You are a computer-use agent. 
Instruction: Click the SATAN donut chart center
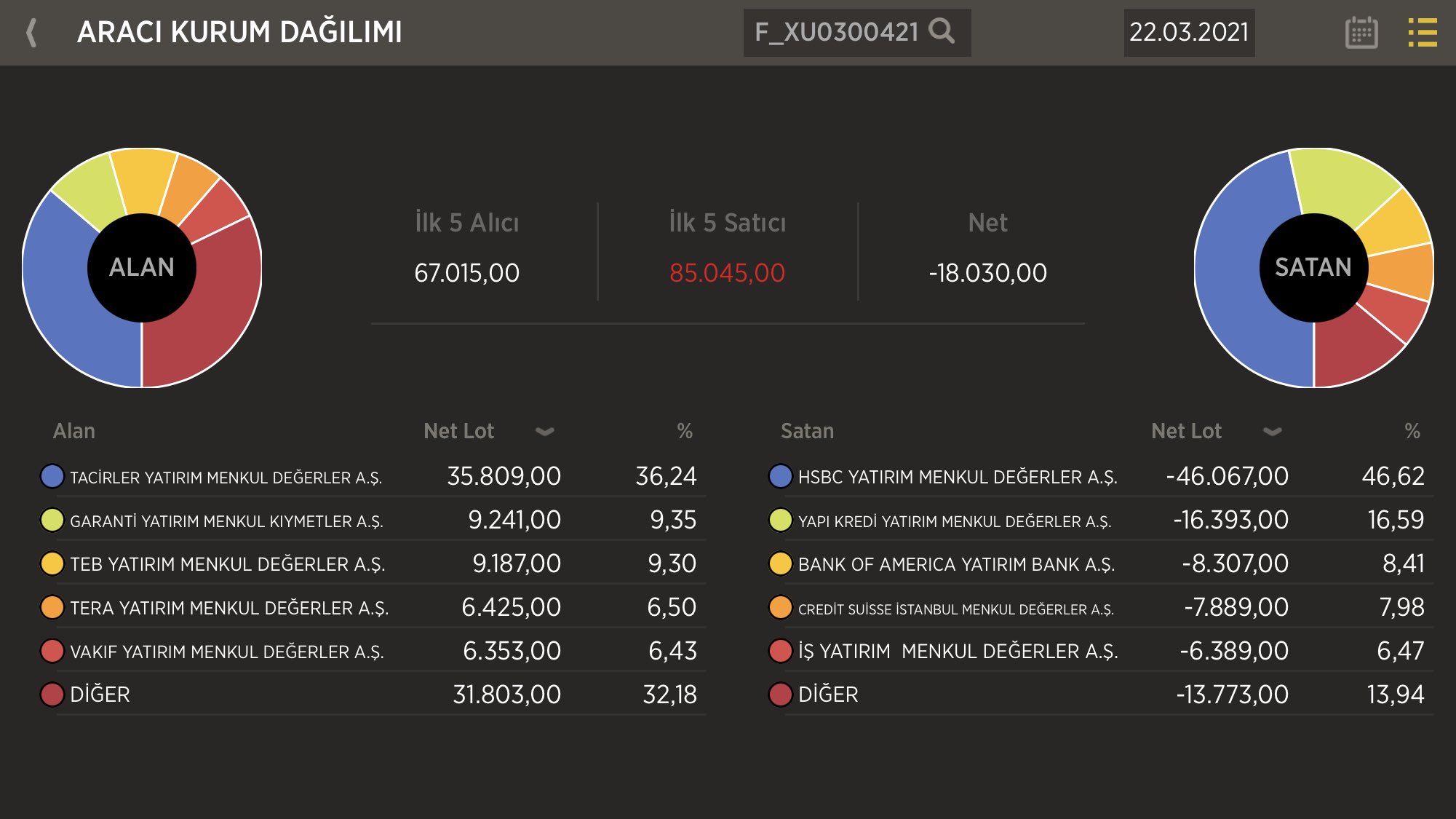pyautogui.click(x=1313, y=267)
